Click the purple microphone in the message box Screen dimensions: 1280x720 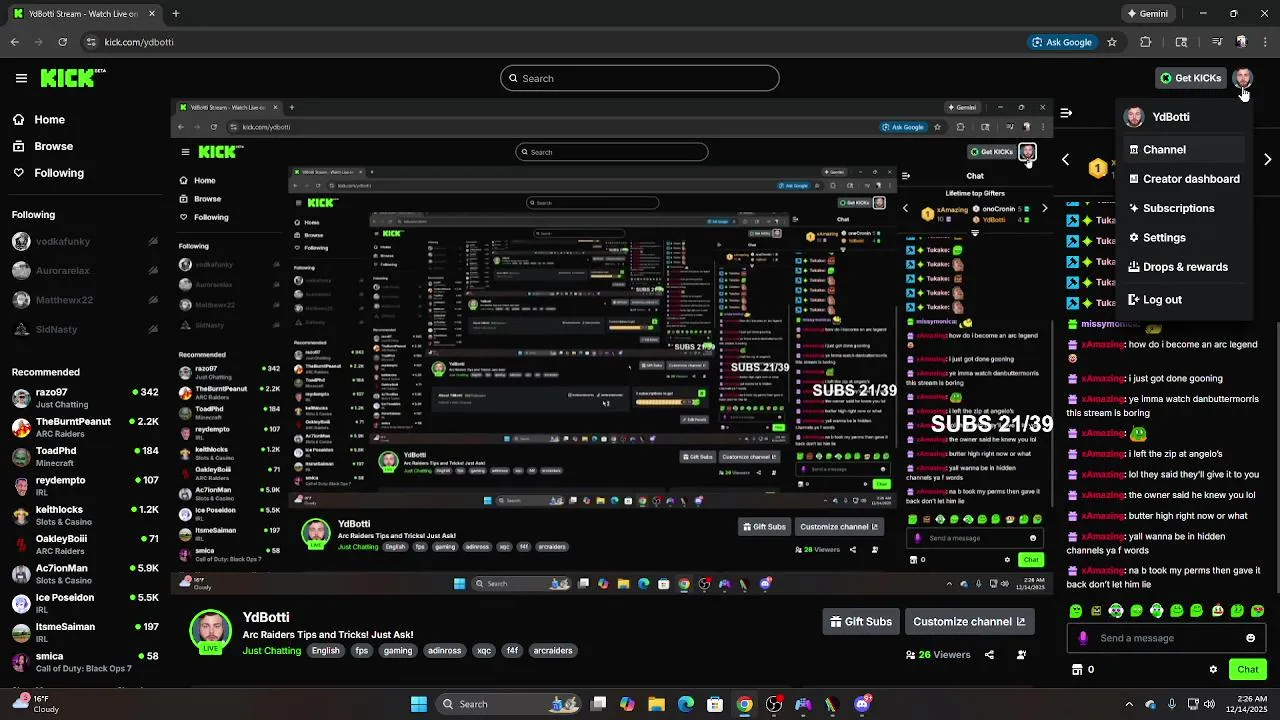click(x=1083, y=638)
